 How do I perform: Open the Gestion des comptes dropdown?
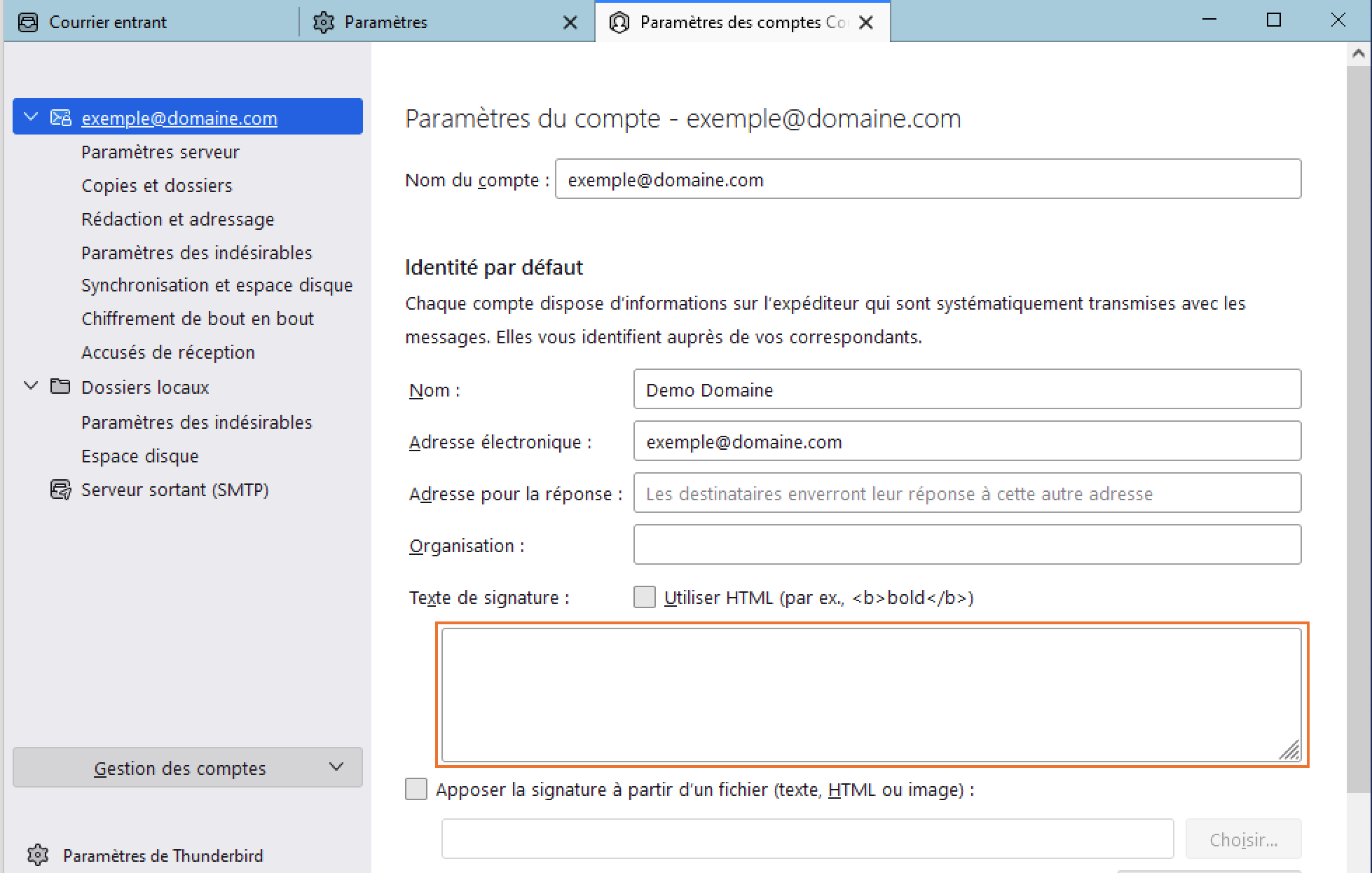[188, 767]
